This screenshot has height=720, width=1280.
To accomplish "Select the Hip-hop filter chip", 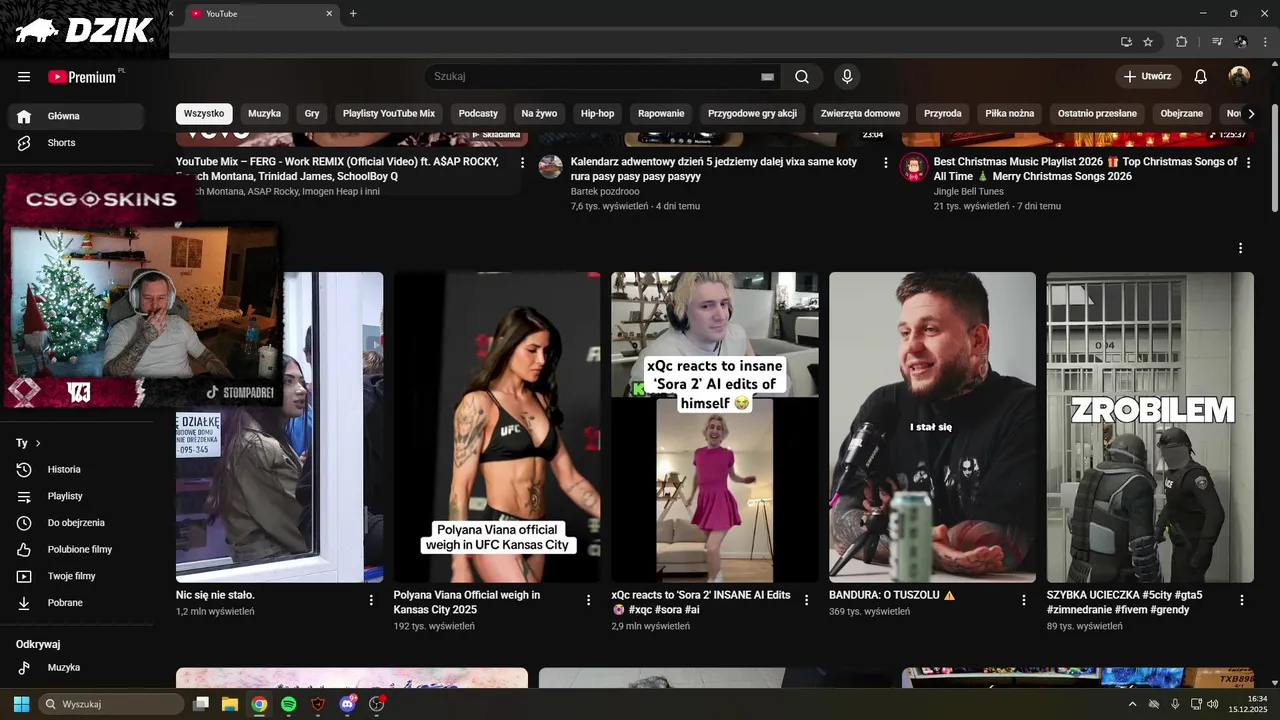I will (x=598, y=114).
